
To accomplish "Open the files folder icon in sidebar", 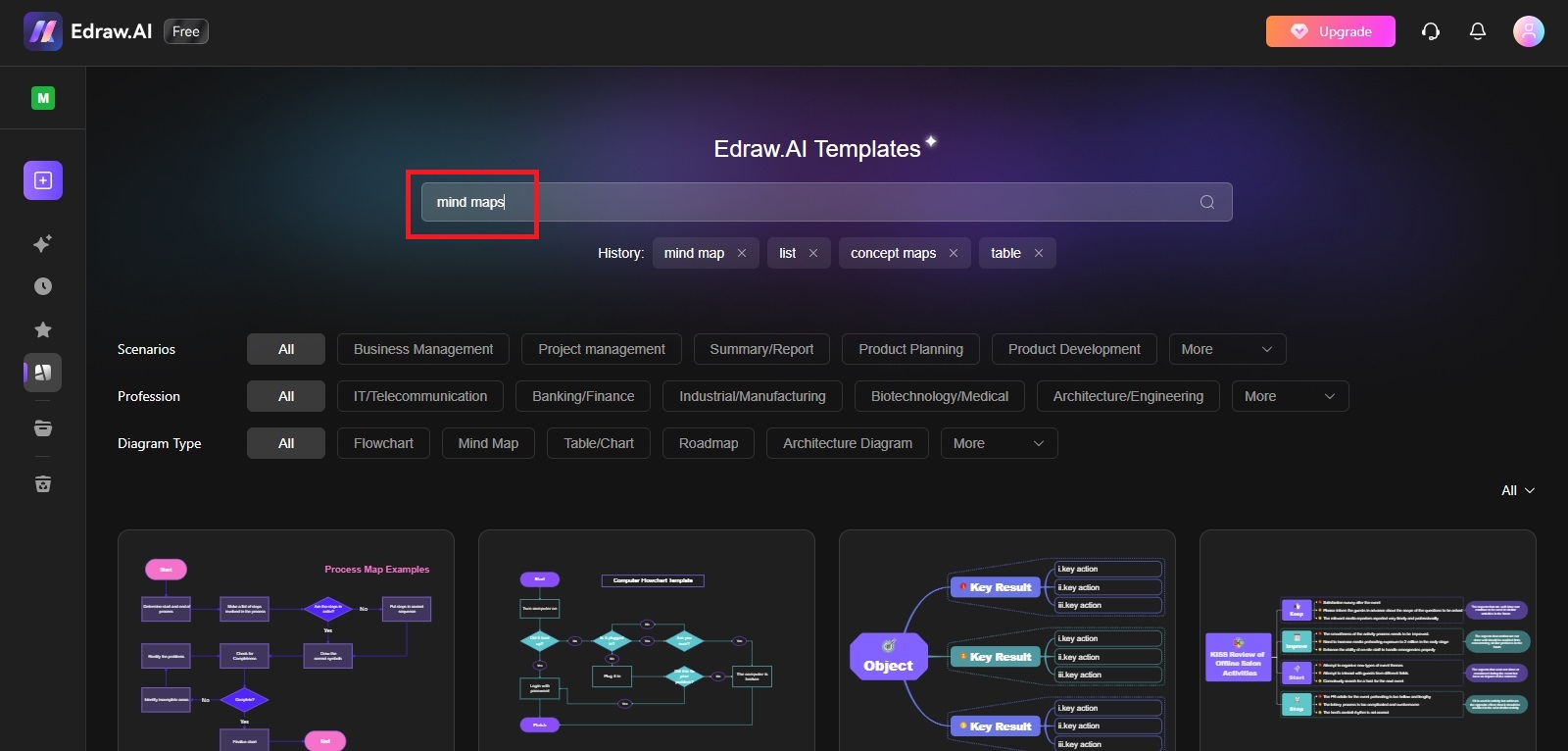I will pyautogui.click(x=43, y=427).
